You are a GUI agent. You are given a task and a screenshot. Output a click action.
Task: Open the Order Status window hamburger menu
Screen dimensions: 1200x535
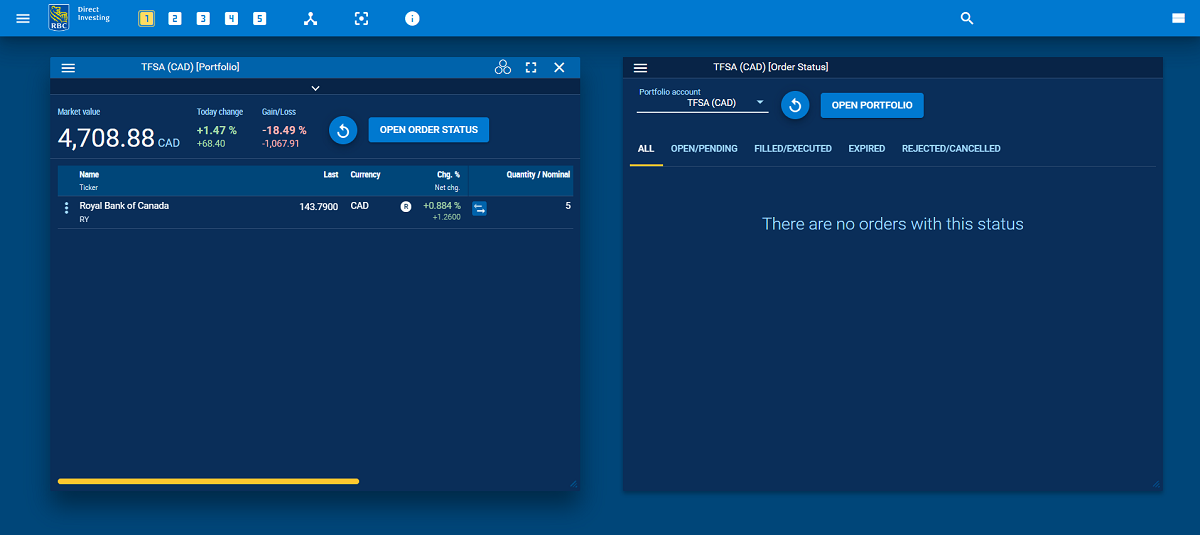click(641, 68)
